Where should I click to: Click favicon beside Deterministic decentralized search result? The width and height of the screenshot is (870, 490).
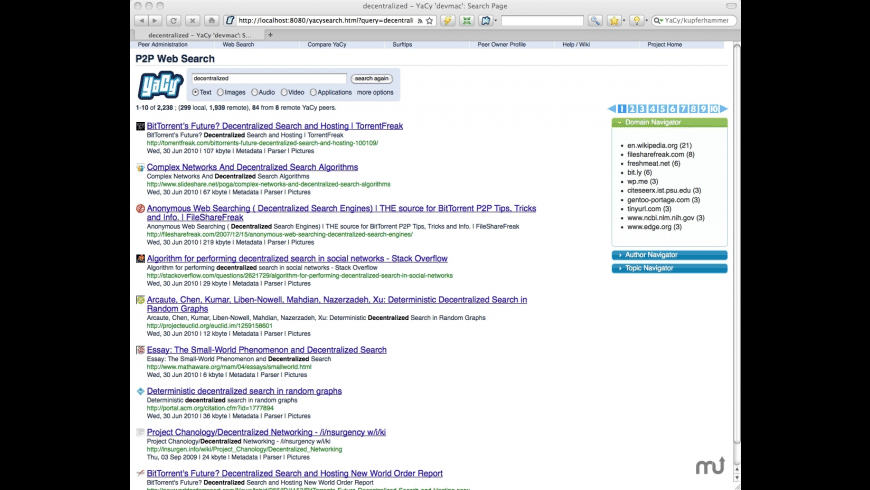pyautogui.click(x=140, y=391)
